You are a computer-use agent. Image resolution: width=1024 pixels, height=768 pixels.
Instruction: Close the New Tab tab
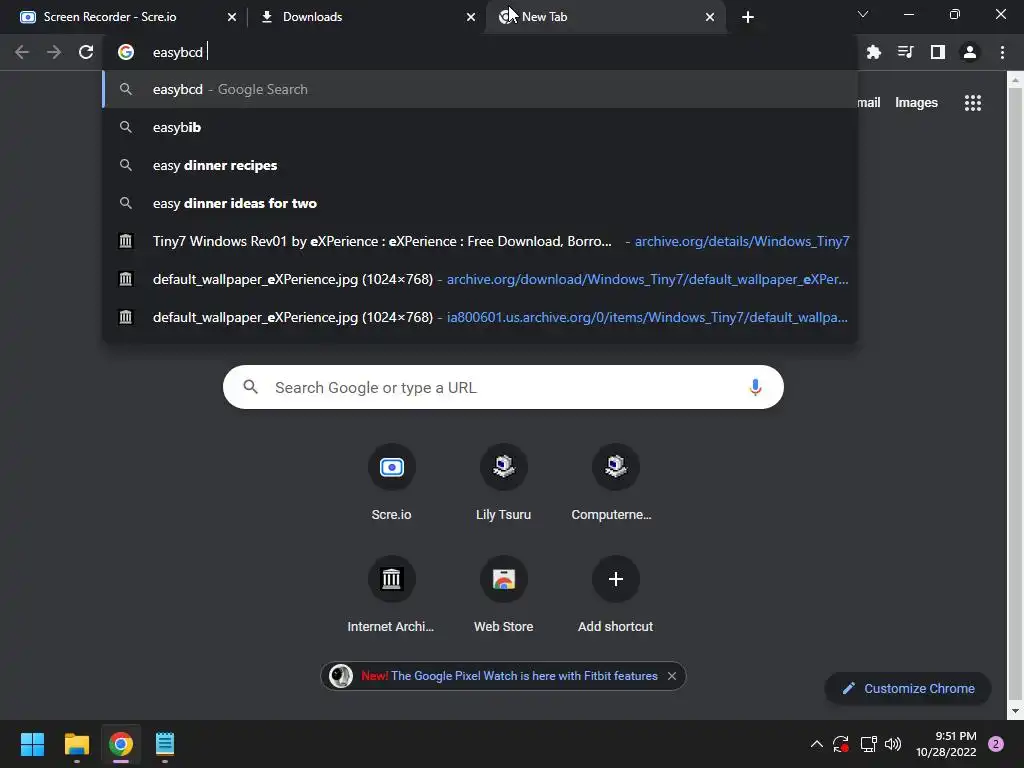click(710, 17)
